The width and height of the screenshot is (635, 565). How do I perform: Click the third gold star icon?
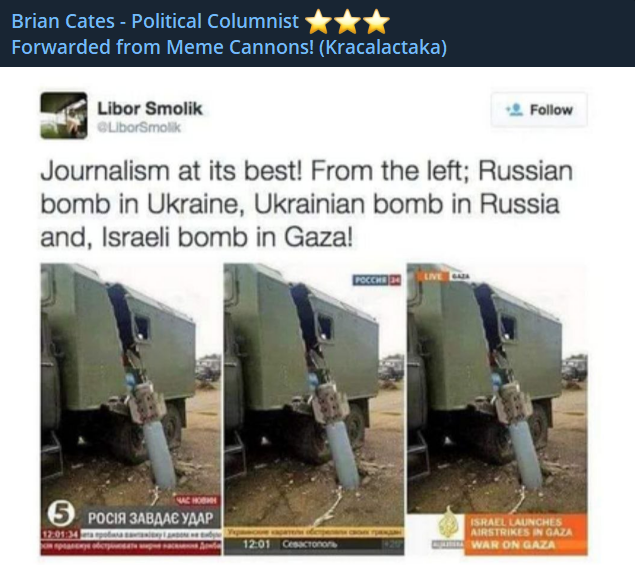[x=377, y=22]
